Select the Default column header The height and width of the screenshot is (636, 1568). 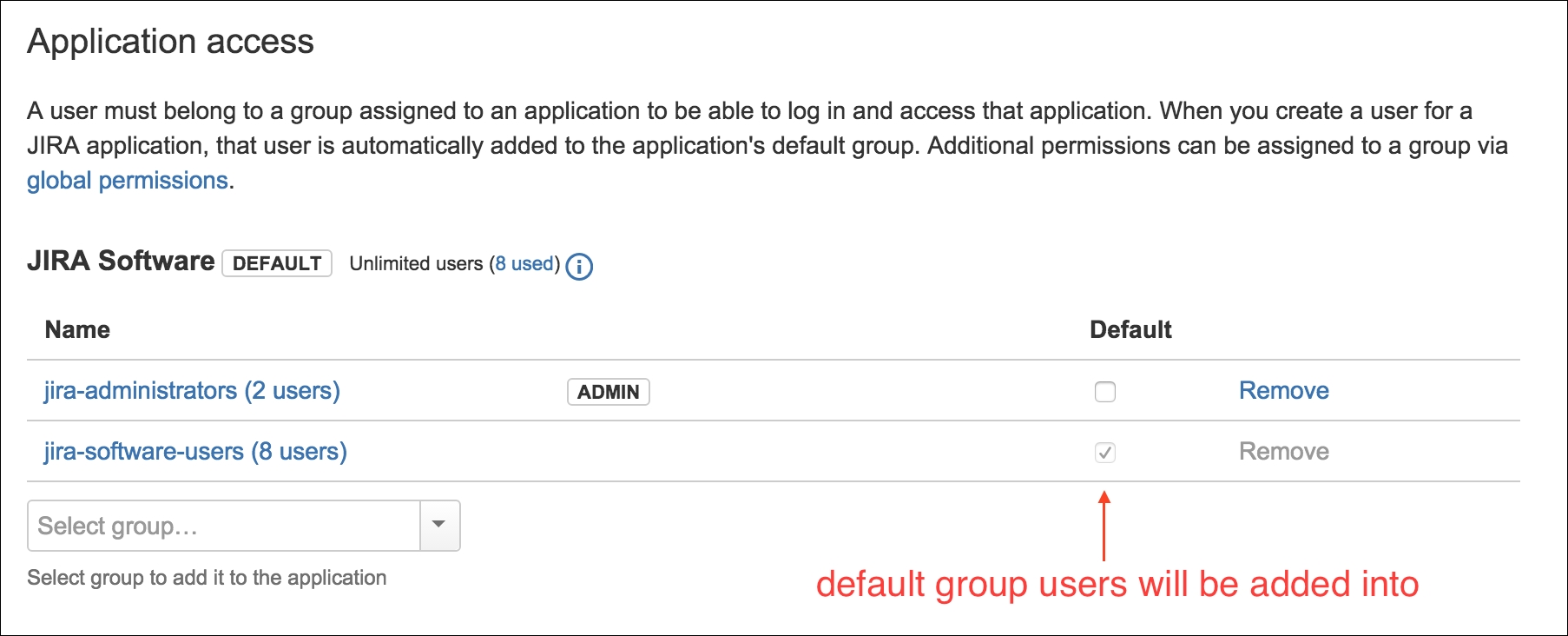pos(1130,329)
